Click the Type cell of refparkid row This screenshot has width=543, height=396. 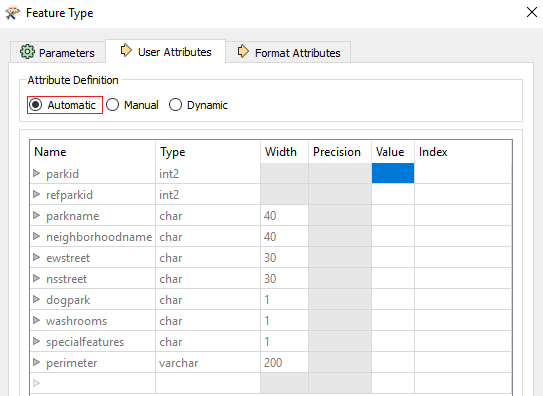[208, 195]
